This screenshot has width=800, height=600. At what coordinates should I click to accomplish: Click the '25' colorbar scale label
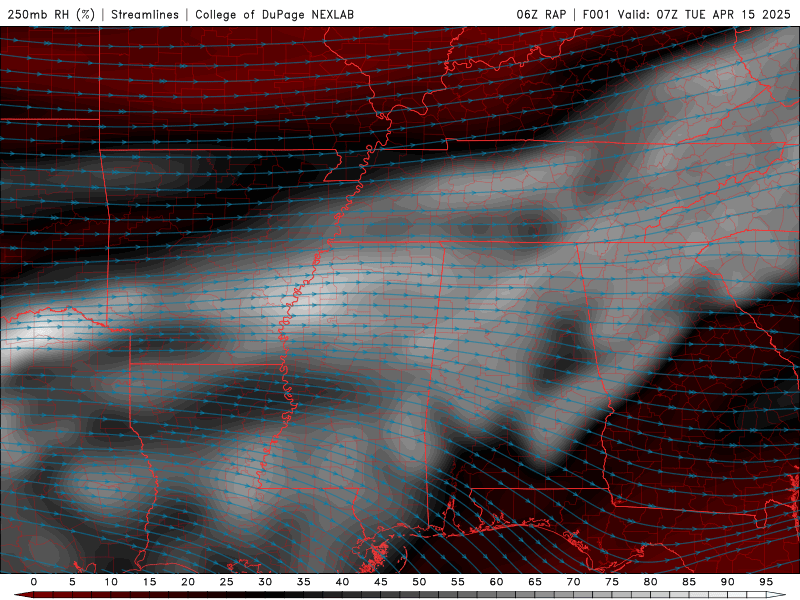[x=227, y=582]
